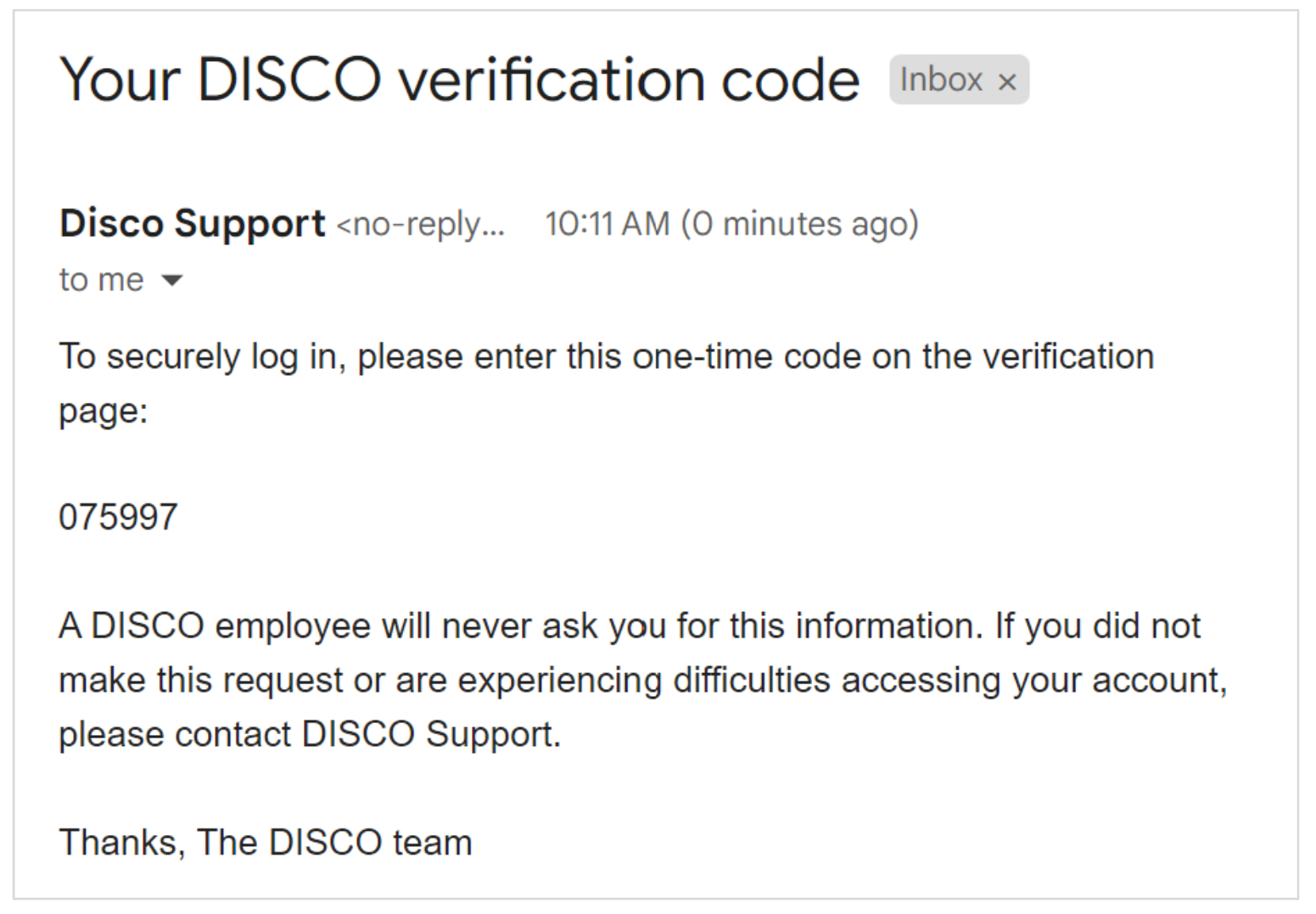Open the Disco Support sender name

(x=193, y=224)
